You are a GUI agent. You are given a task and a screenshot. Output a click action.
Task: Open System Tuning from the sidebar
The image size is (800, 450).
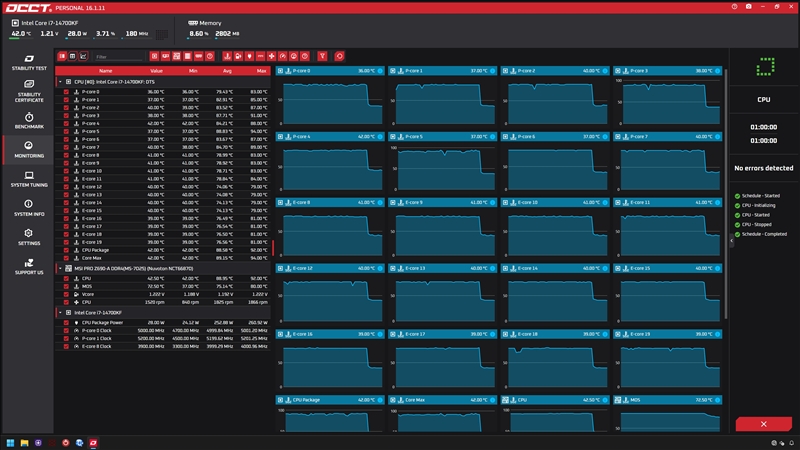[29, 179]
